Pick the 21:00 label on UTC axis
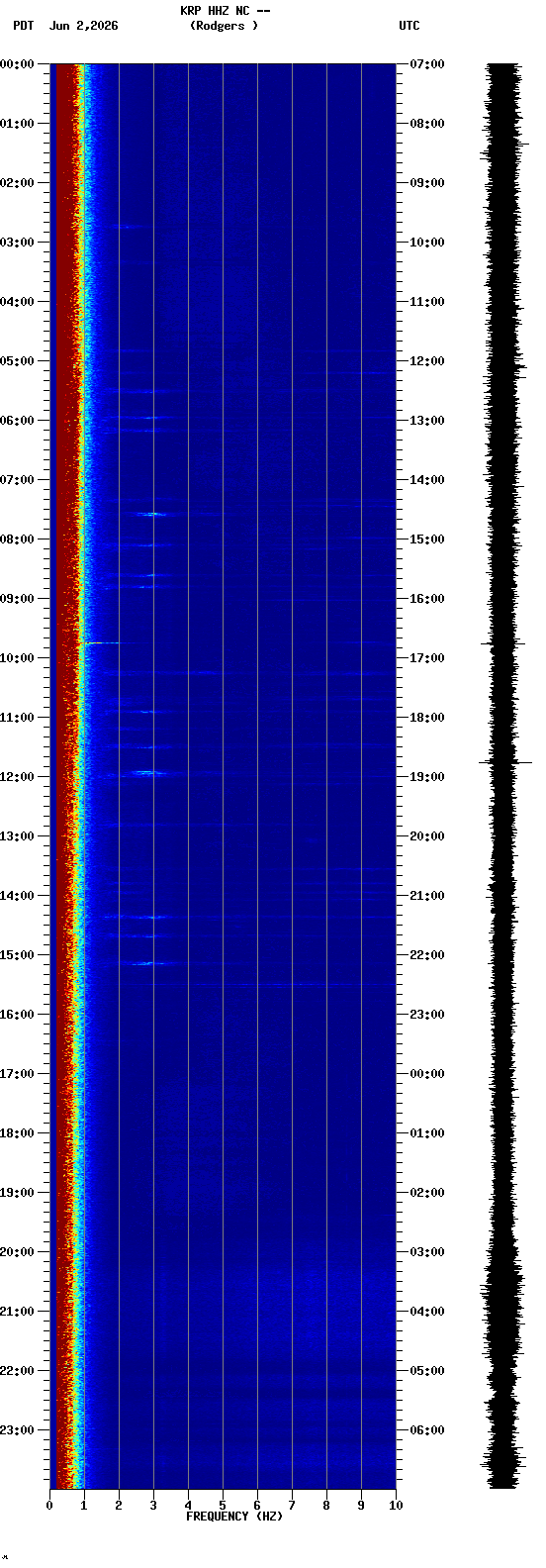The image size is (546, 1568). tap(427, 896)
